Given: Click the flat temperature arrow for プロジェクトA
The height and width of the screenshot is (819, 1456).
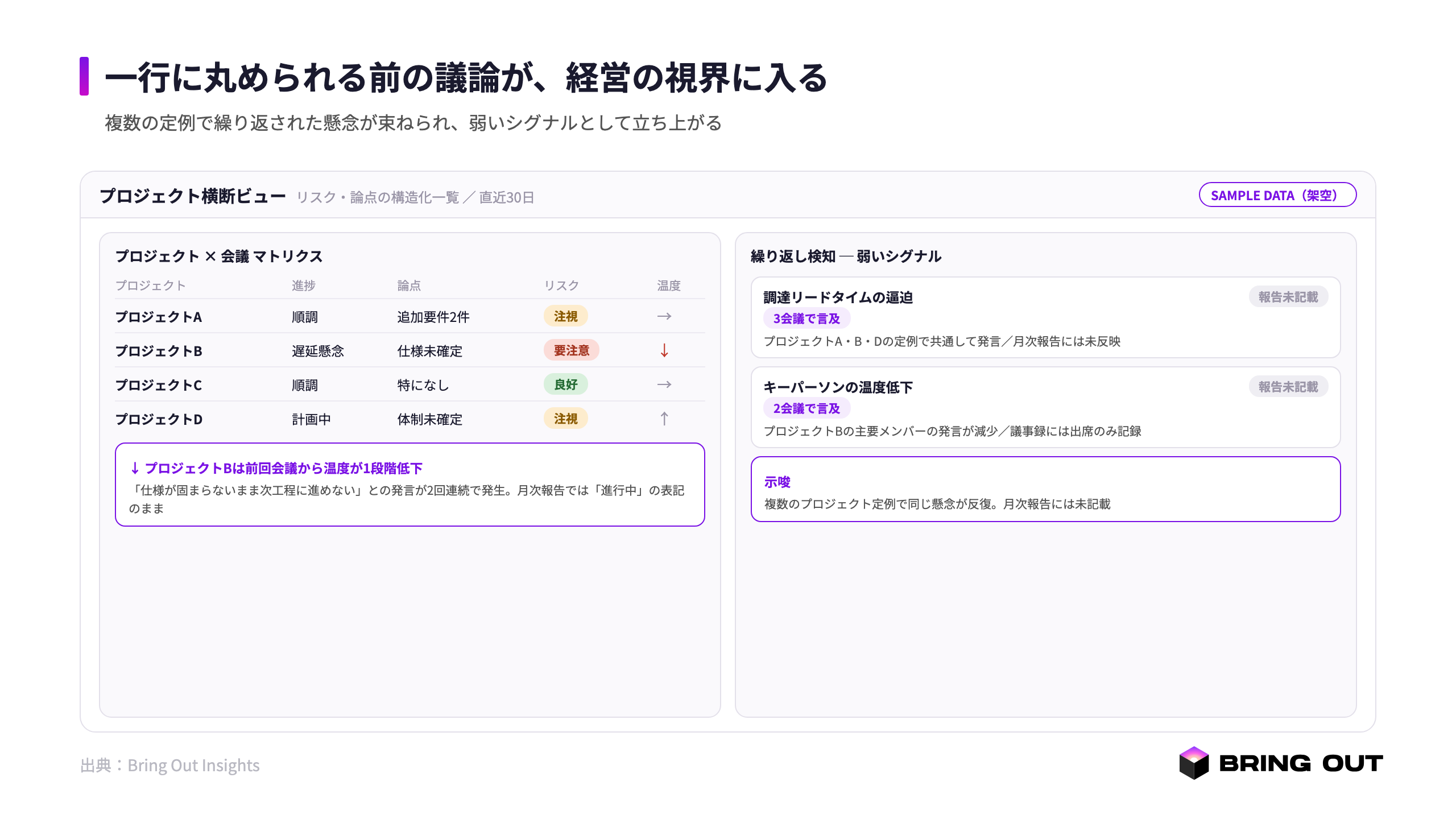Looking at the screenshot, I should pos(664,316).
